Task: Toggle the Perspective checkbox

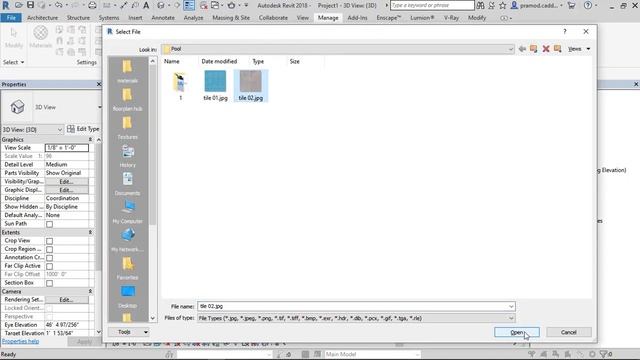Action: click(49, 317)
